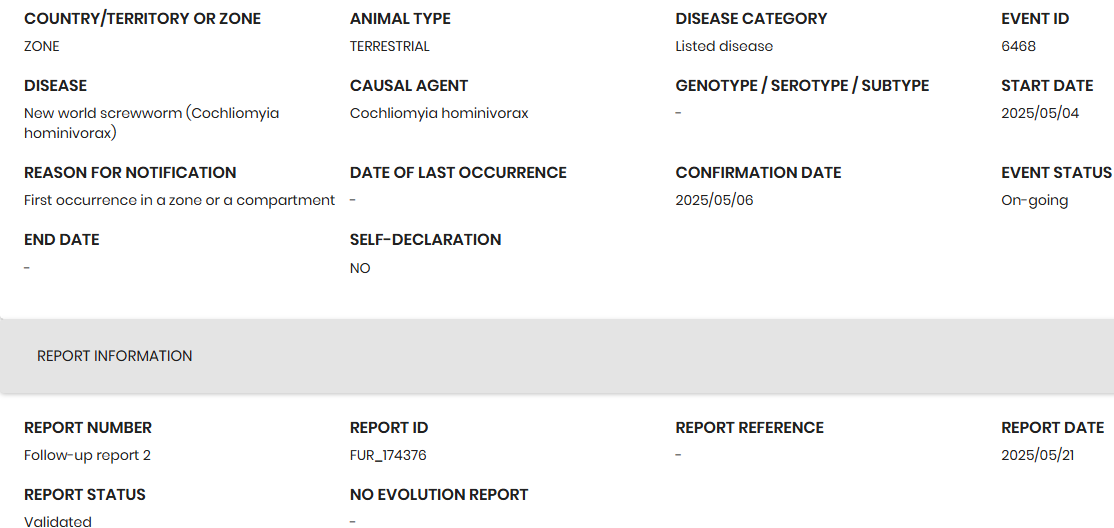The width and height of the screenshot is (1114, 528).
Task: Collapse the Report Information section header
Action: [115, 356]
